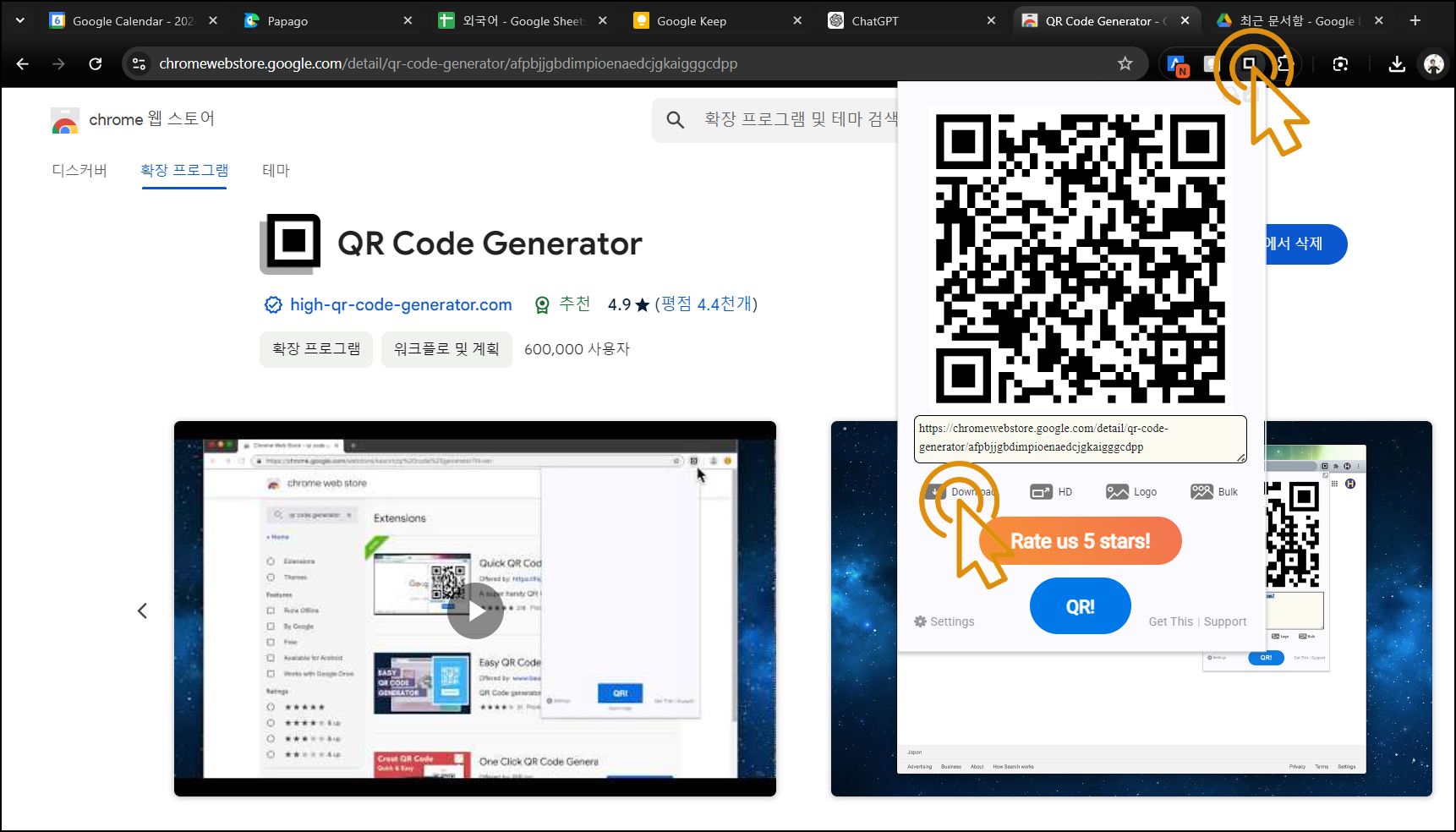Close the Papago tab
Viewport: 1456px width, 832px height.
408,20
